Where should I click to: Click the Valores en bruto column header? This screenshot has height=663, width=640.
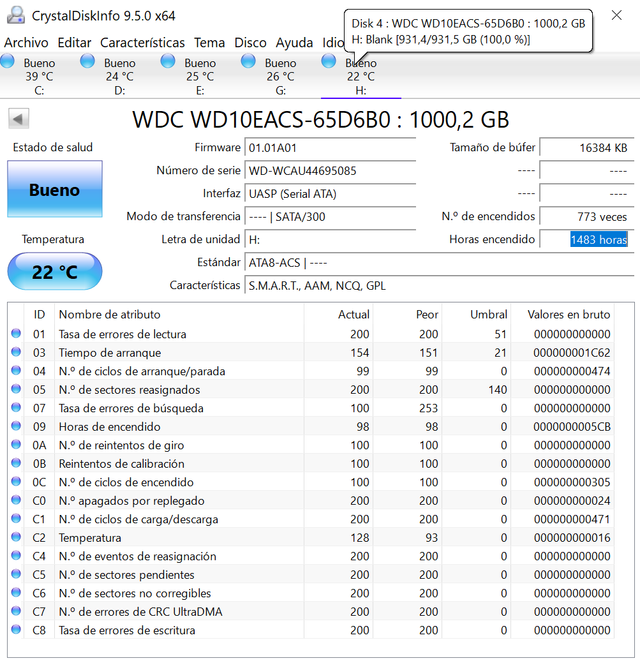click(x=562, y=314)
